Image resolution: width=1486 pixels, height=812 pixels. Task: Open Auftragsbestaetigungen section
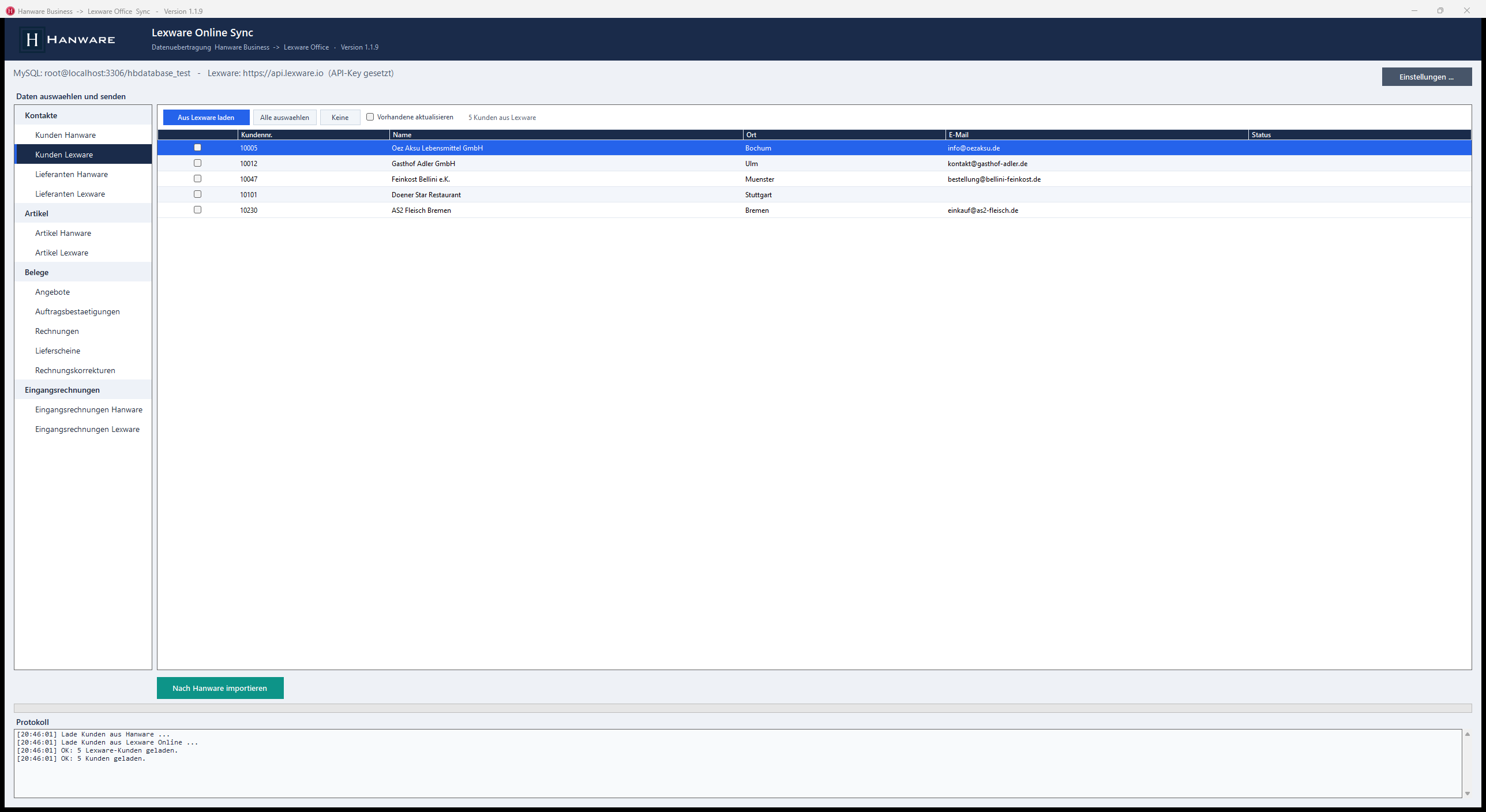coord(83,311)
